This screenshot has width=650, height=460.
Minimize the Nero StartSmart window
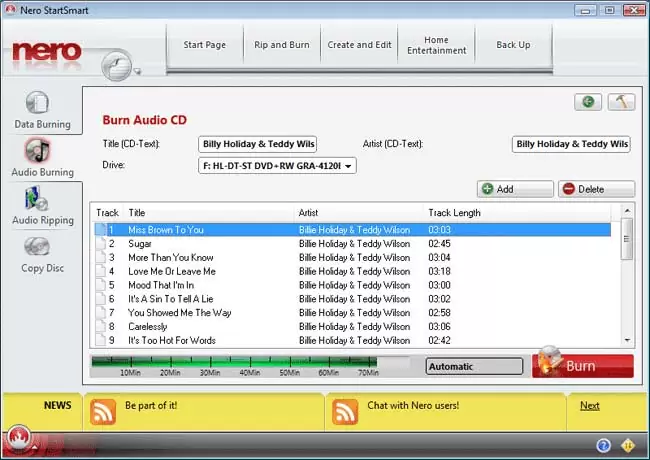tap(585, 10)
